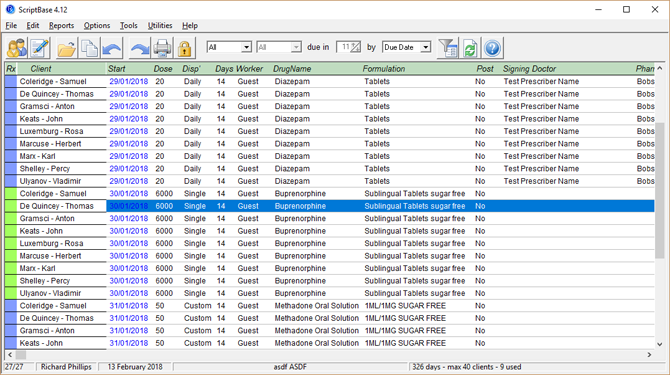
Task: Click the horizontal scrollbar right arrow
Action: (x=649, y=354)
